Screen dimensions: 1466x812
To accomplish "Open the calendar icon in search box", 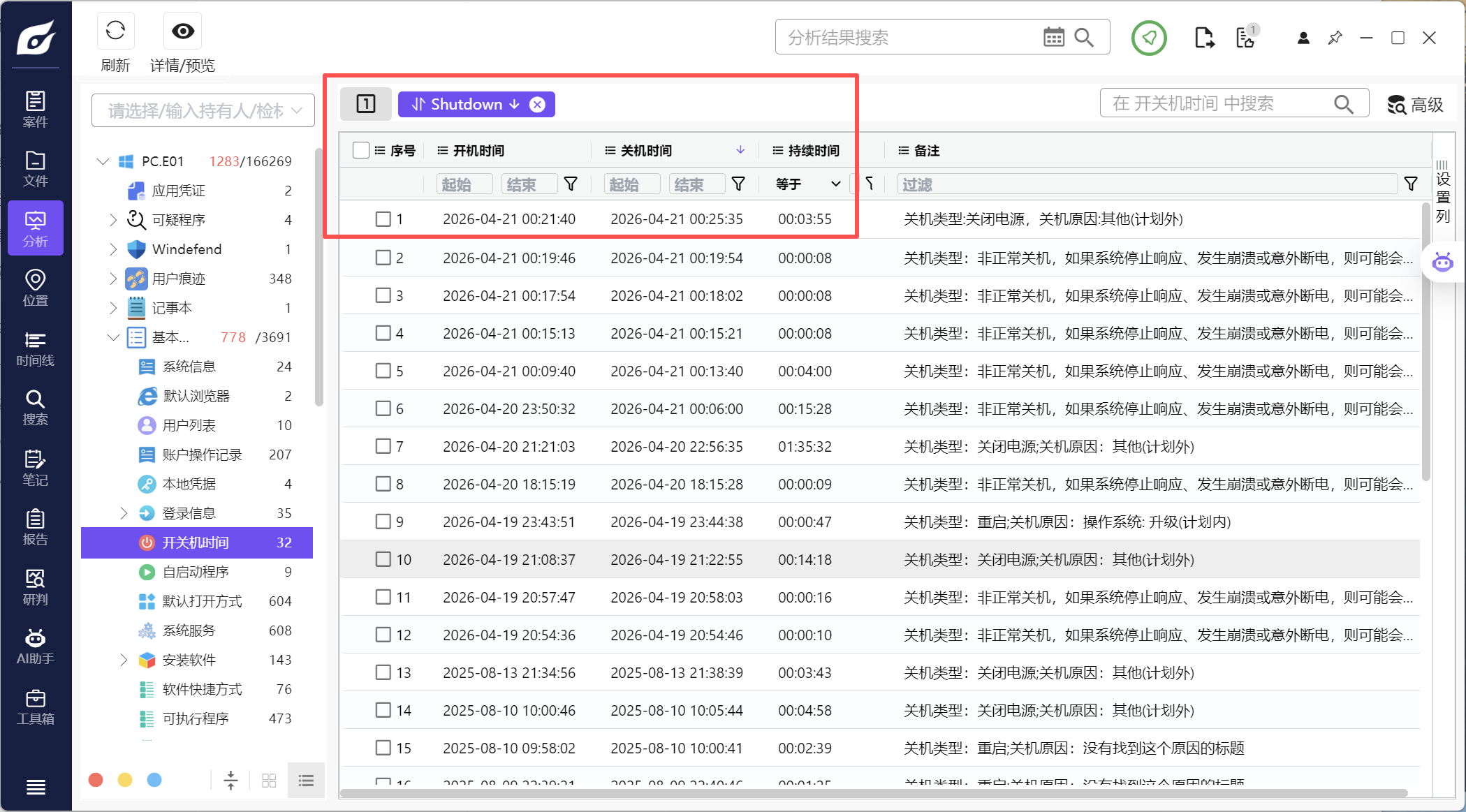I will (x=1053, y=37).
